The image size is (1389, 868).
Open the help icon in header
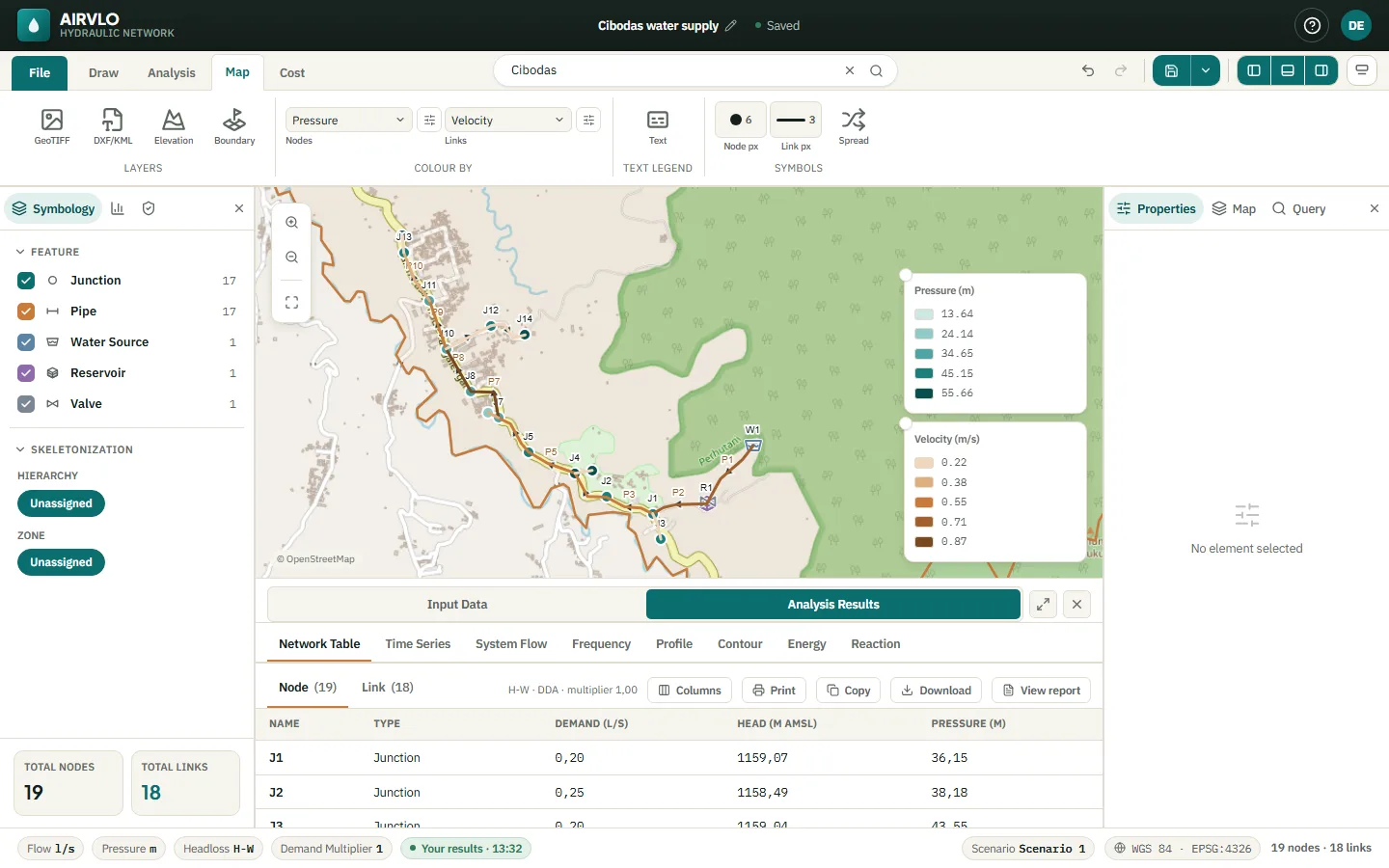coord(1312,26)
